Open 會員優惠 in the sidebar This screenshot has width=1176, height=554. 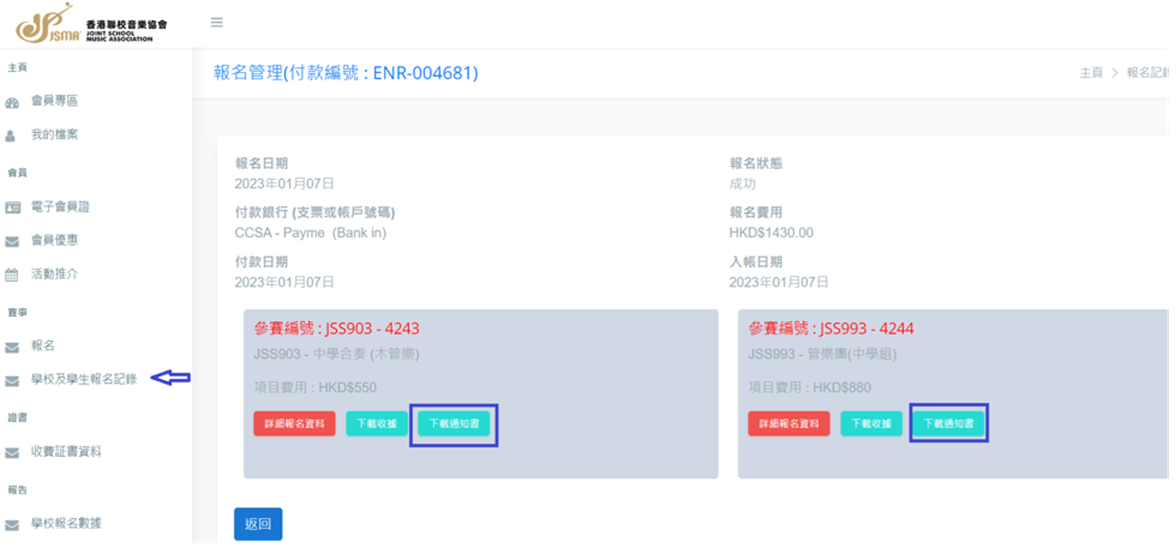54,240
